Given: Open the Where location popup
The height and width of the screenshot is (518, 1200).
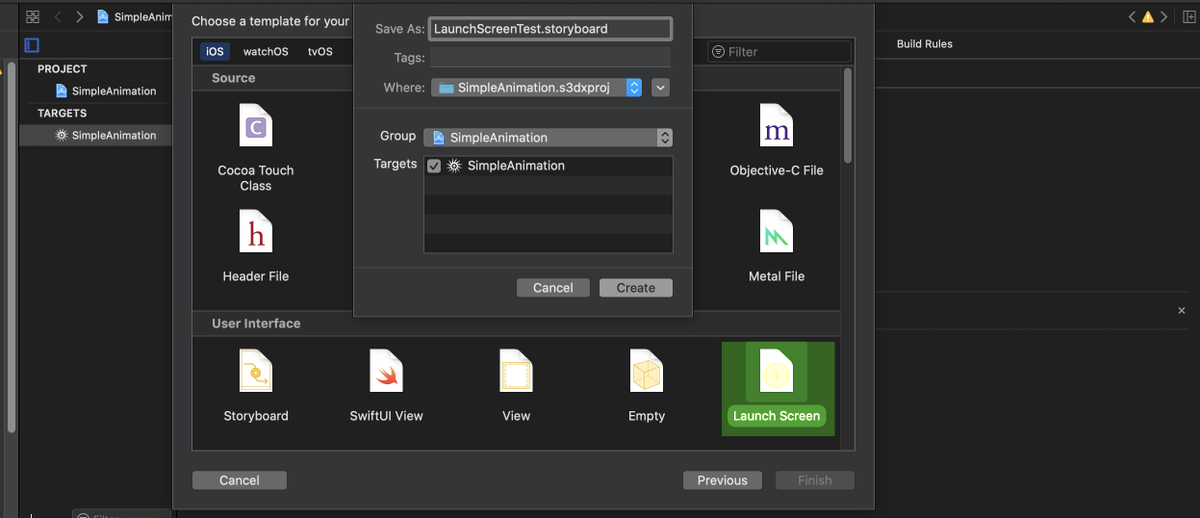Looking at the screenshot, I should coord(537,88).
